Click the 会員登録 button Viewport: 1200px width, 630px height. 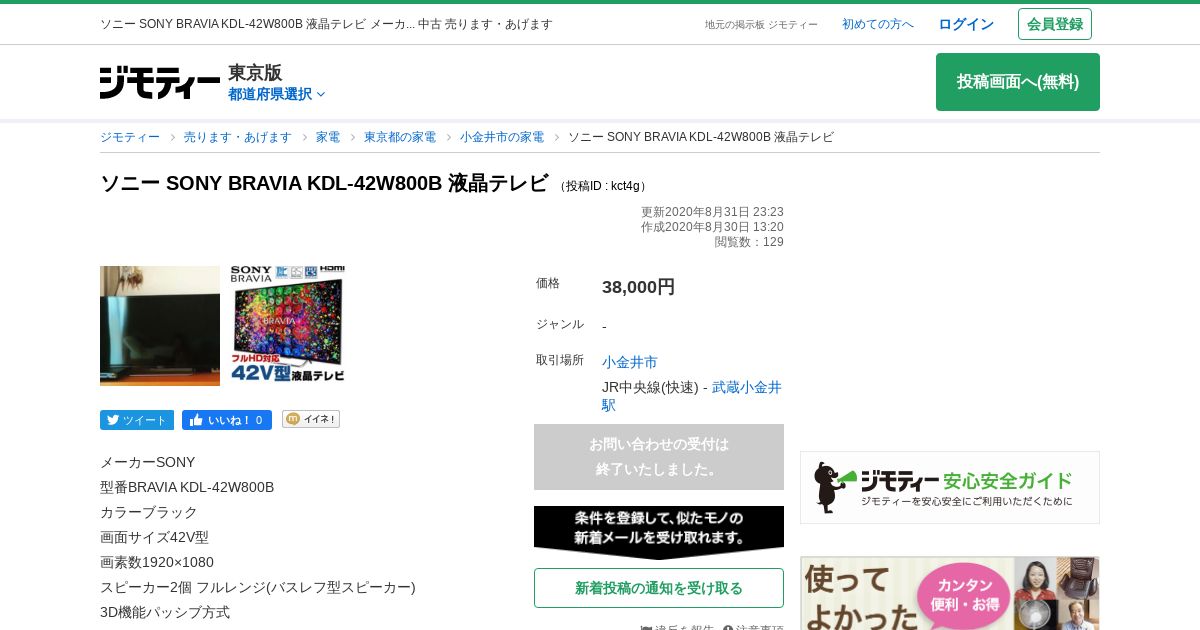coord(1055,24)
